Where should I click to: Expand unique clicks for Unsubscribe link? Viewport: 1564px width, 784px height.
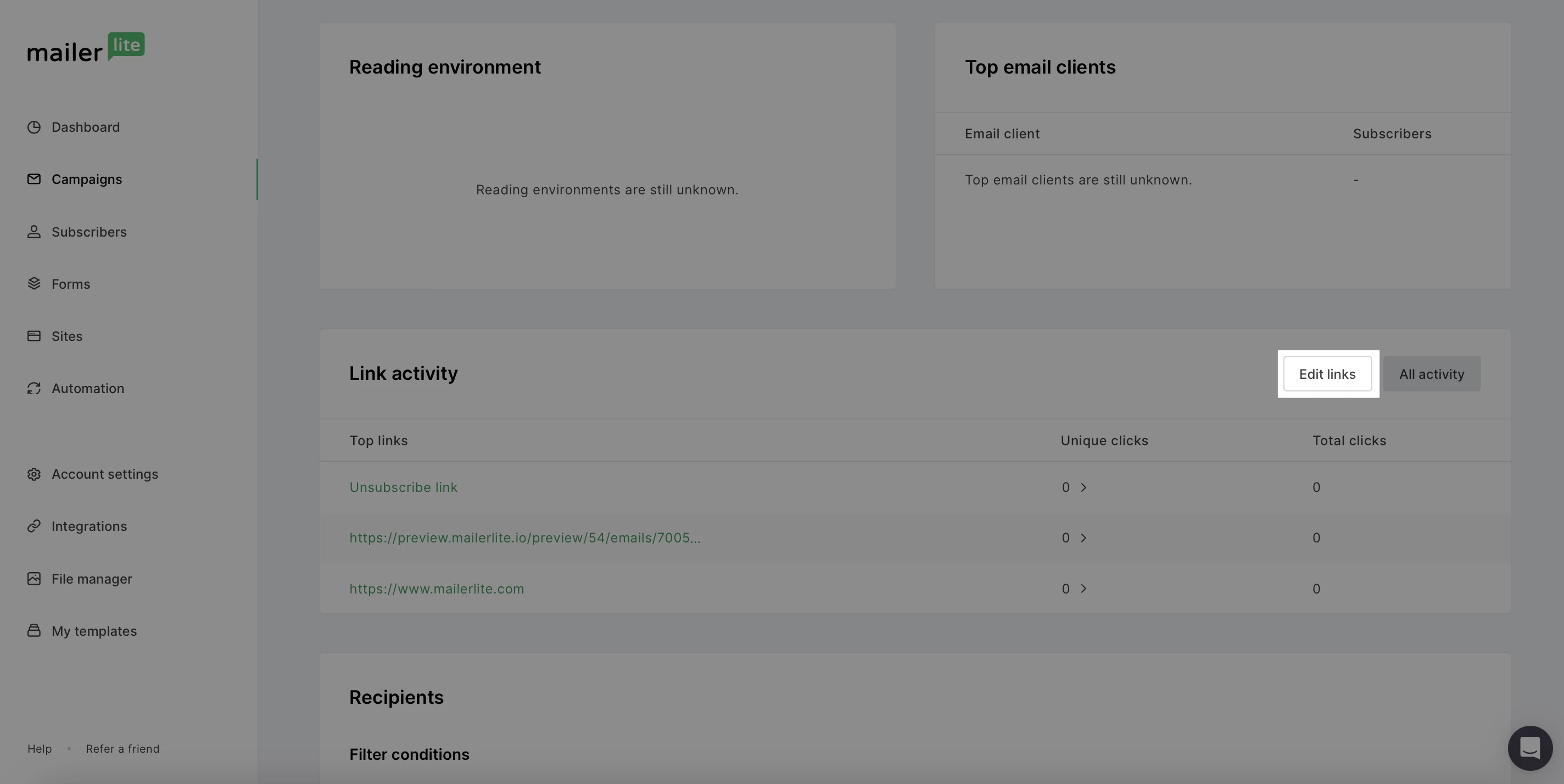pos(1083,488)
